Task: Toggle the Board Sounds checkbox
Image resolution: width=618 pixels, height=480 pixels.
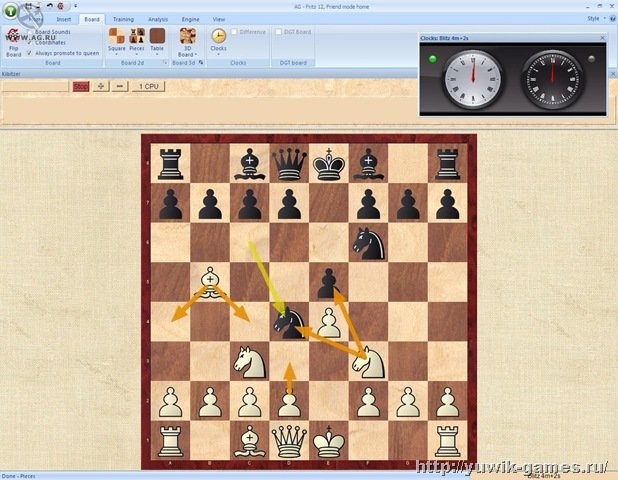Action: coord(30,32)
